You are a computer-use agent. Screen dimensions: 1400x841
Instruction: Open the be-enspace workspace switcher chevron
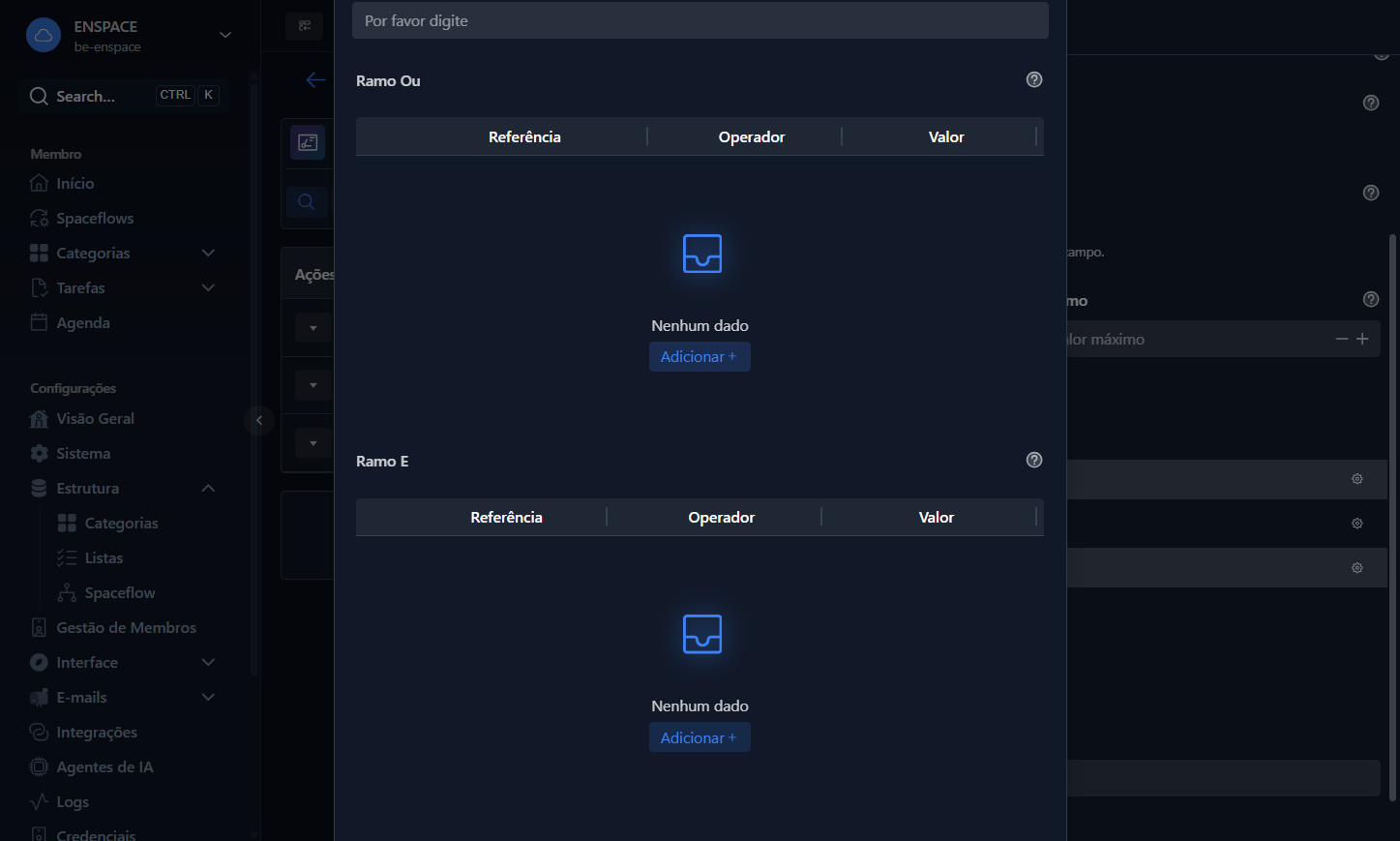click(x=225, y=35)
